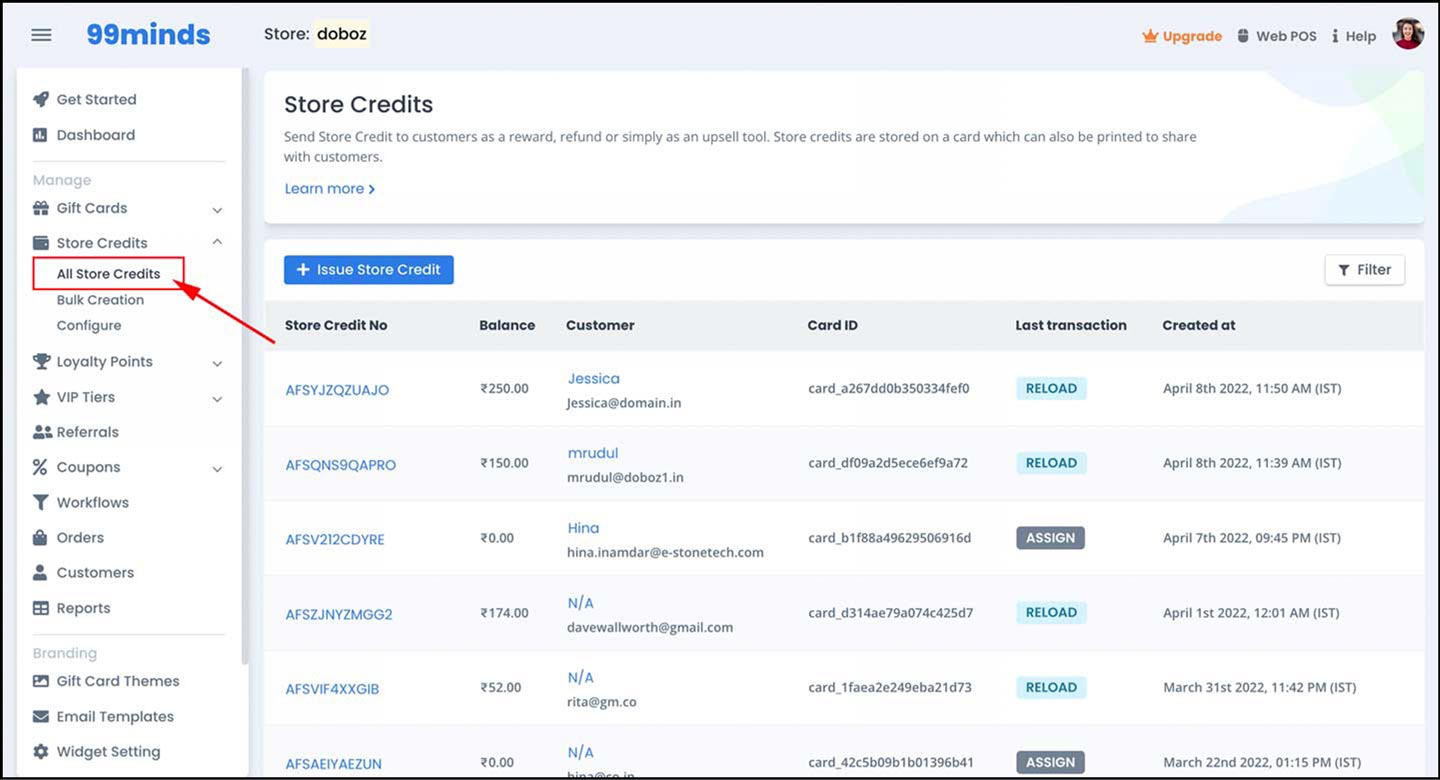
Task: Click the doboz store name label
Action: tap(342, 34)
